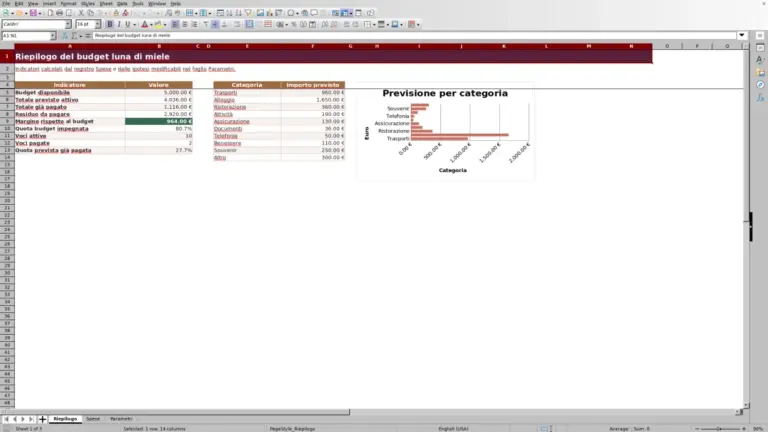The image size is (768, 432).
Task: Open the Sheet menu
Action: coord(106,3)
